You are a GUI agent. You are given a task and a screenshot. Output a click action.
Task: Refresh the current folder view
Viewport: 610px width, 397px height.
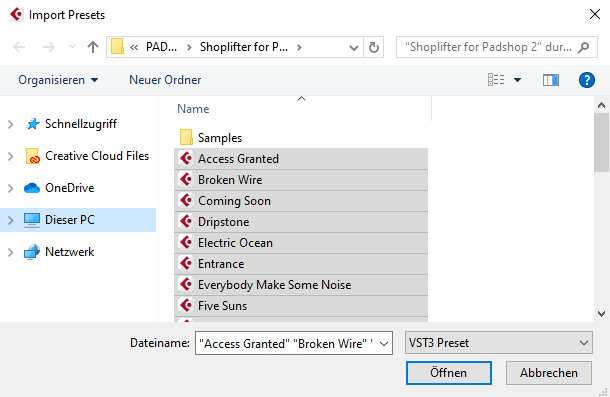(373, 47)
